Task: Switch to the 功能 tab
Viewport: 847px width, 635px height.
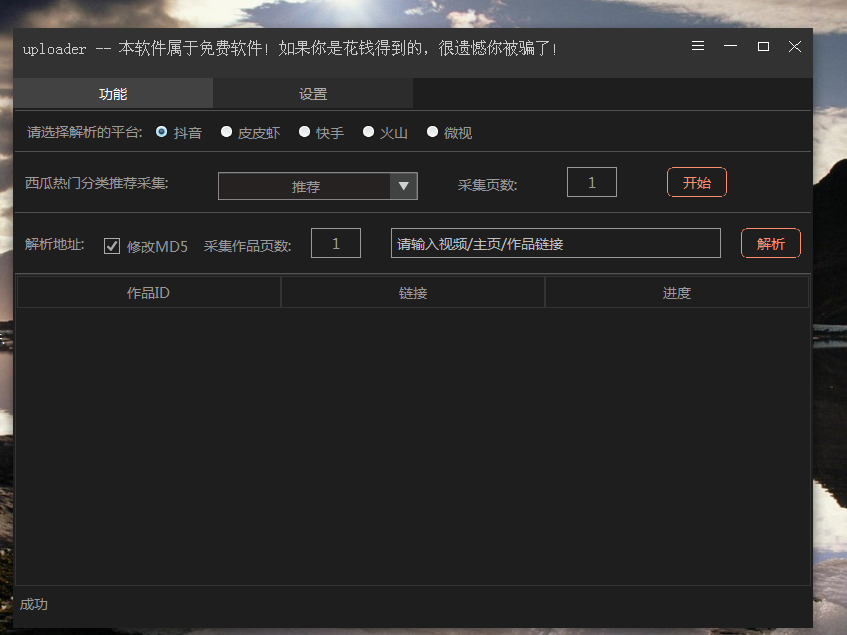Action: (x=113, y=93)
